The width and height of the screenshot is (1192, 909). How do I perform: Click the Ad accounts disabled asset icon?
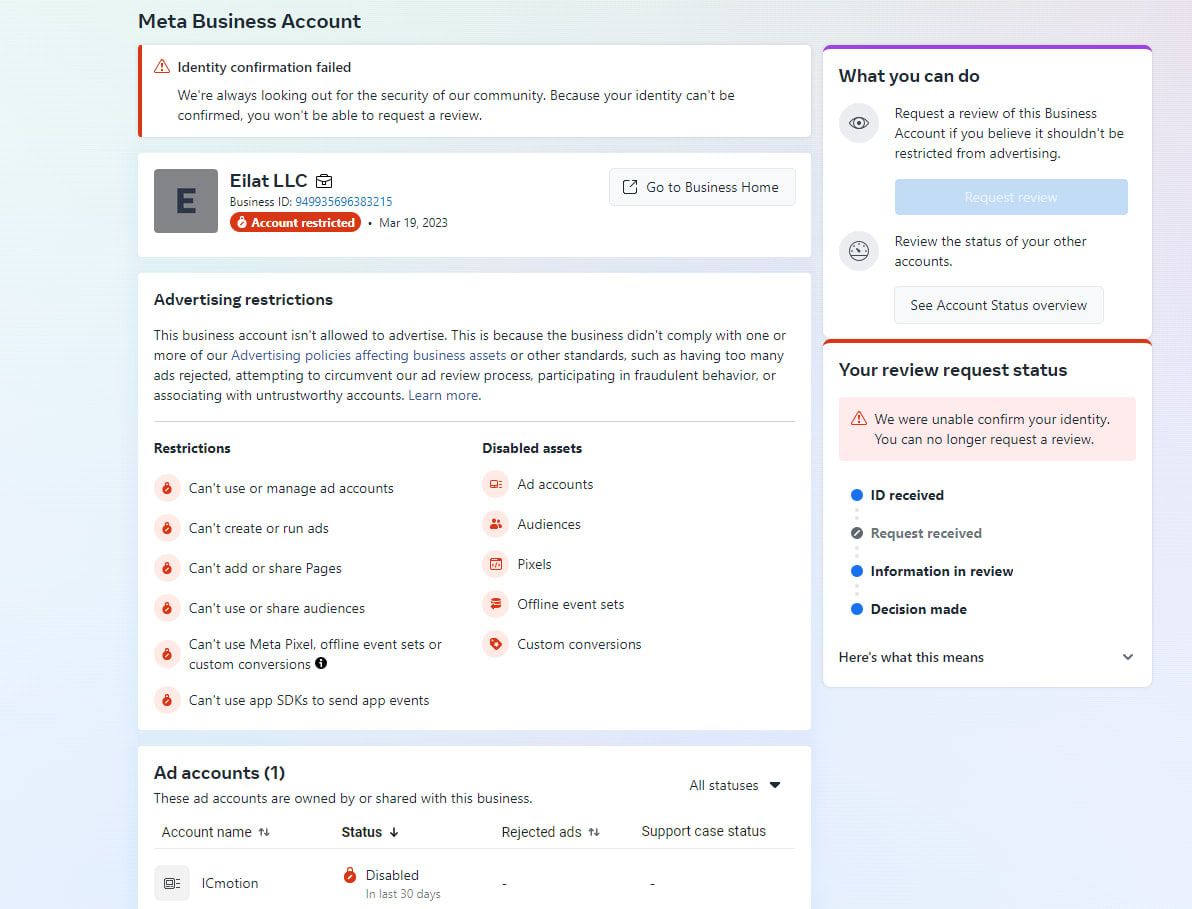click(x=495, y=484)
